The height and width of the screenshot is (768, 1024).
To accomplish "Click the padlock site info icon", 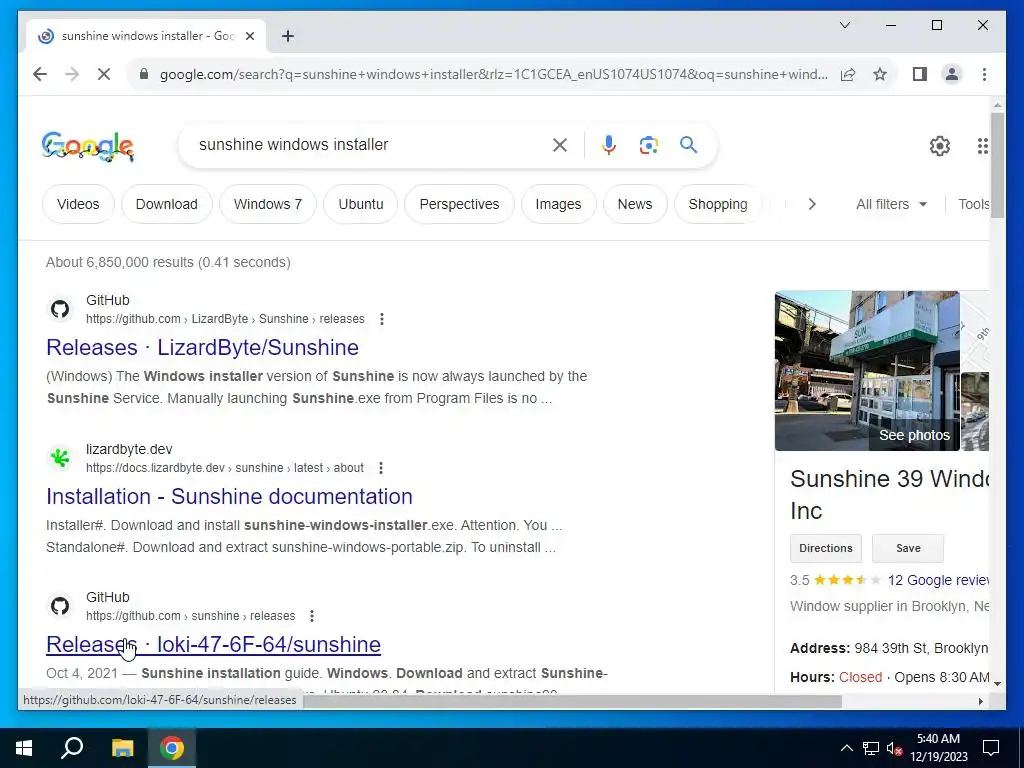I will point(144,74).
